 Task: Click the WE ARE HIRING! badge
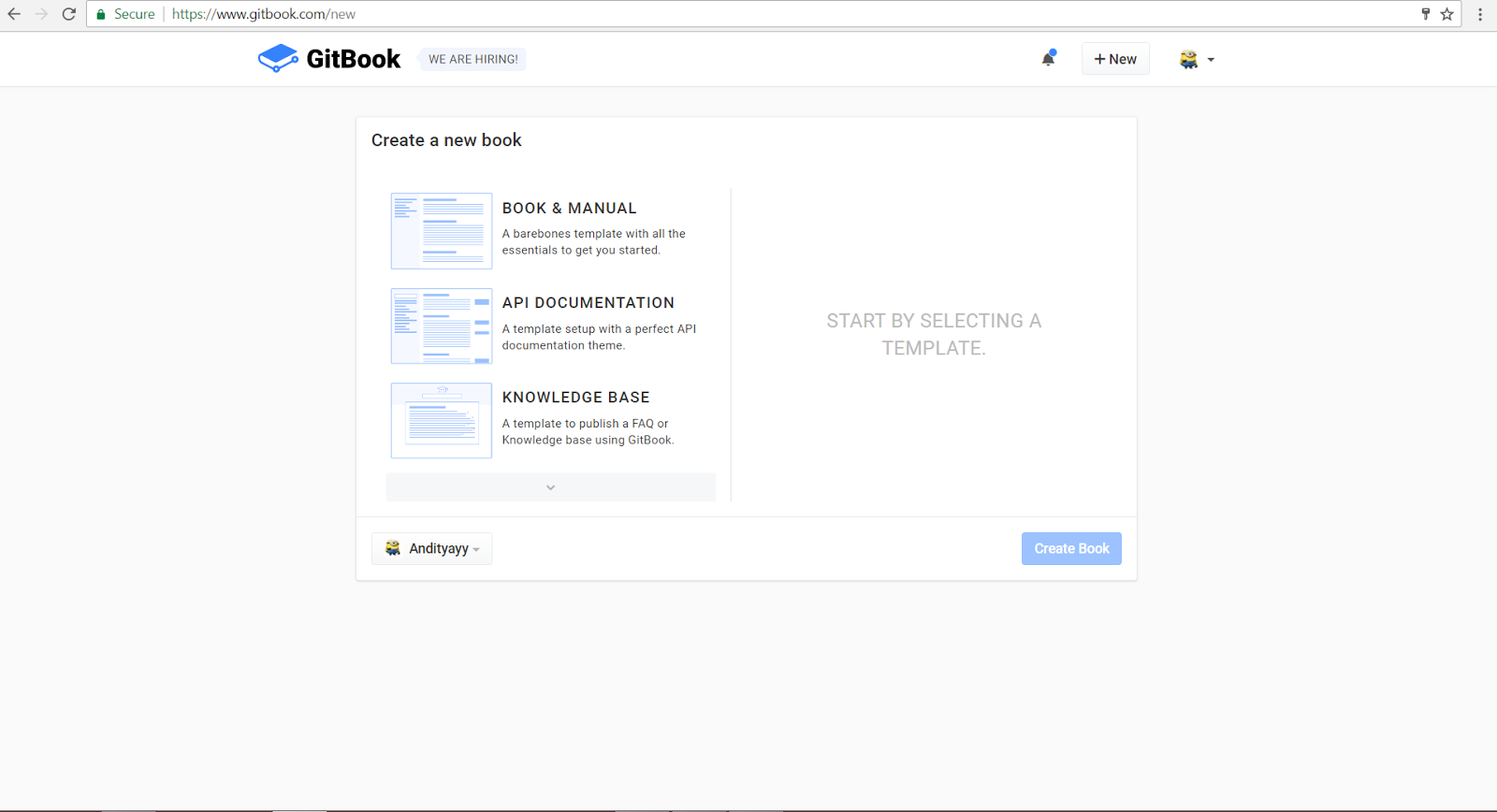point(472,59)
